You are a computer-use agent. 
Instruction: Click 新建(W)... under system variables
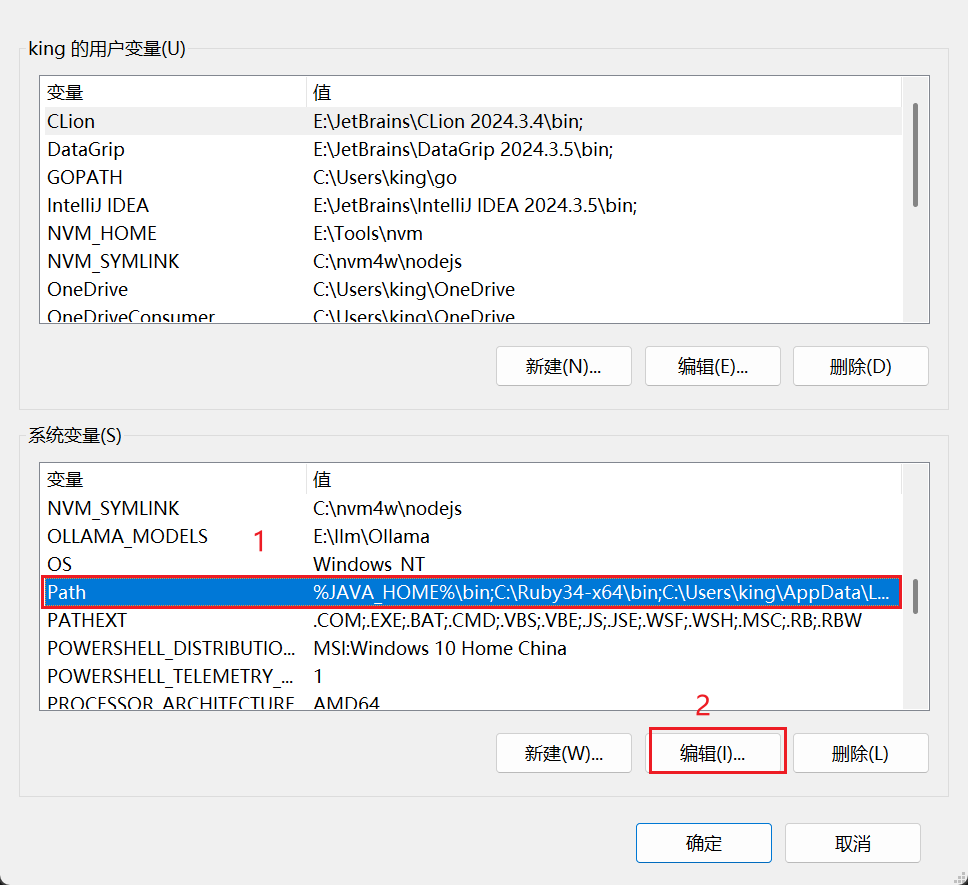tap(563, 753)
